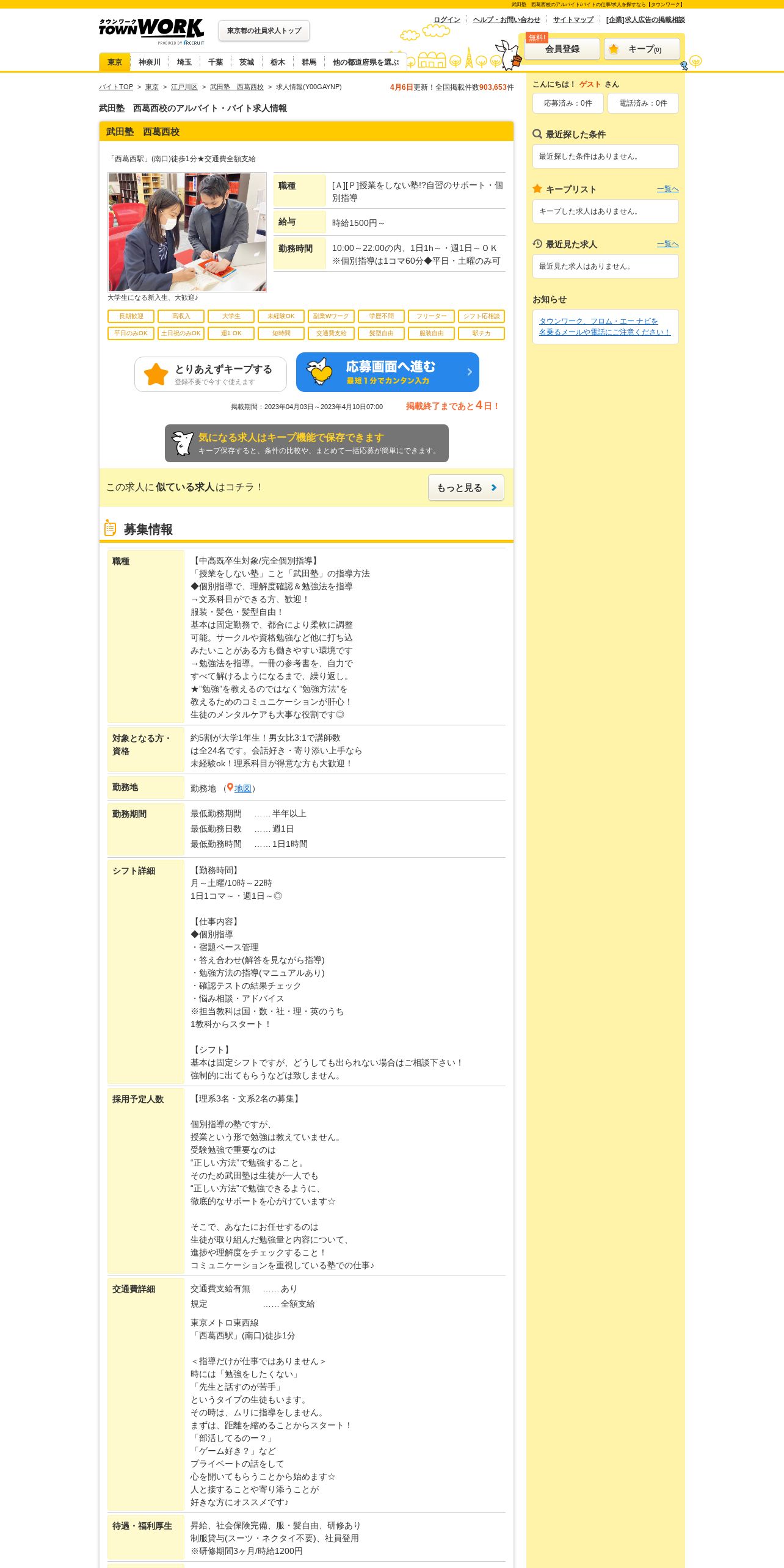The height and width of the screenshot is (1568, 784).
Task: Click the 服装自由 tag
Action: coord(432,333)
